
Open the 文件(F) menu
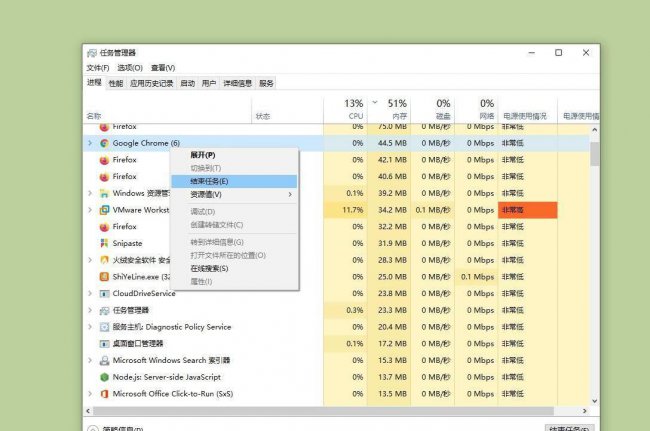pyautogui.click(x=98, y=68)
